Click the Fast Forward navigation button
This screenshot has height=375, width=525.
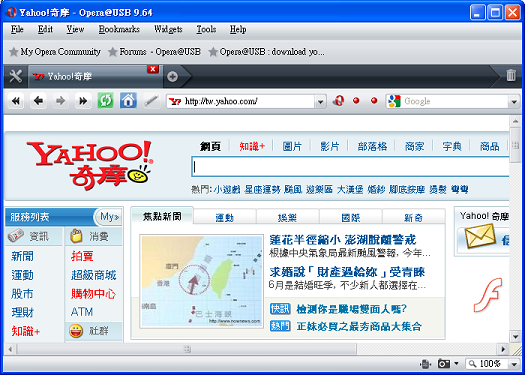tap(83, 101)
